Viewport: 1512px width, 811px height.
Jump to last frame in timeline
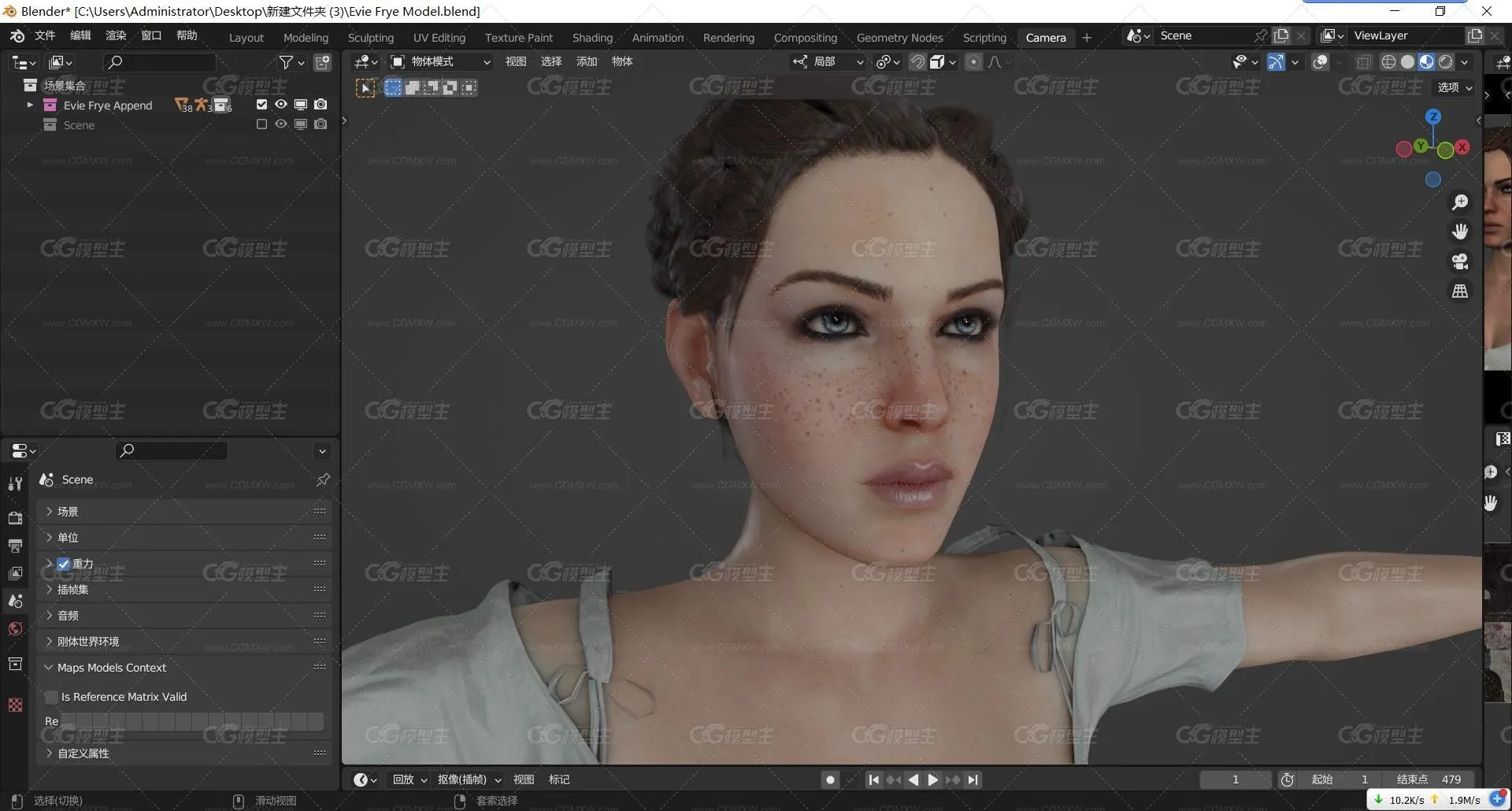(x=973, y=780)
